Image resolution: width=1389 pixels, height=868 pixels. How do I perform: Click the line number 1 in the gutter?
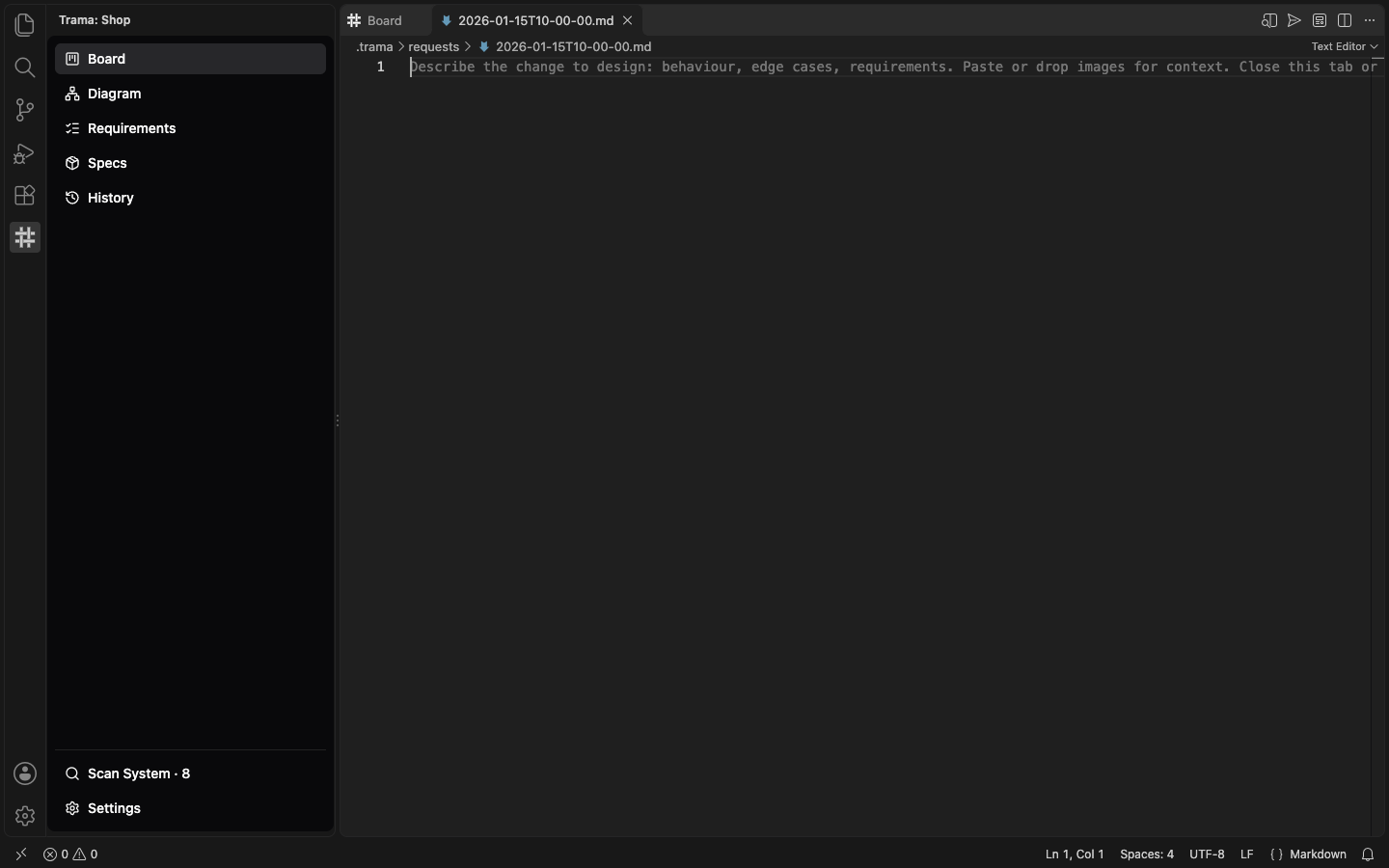(x=381, y=67)
